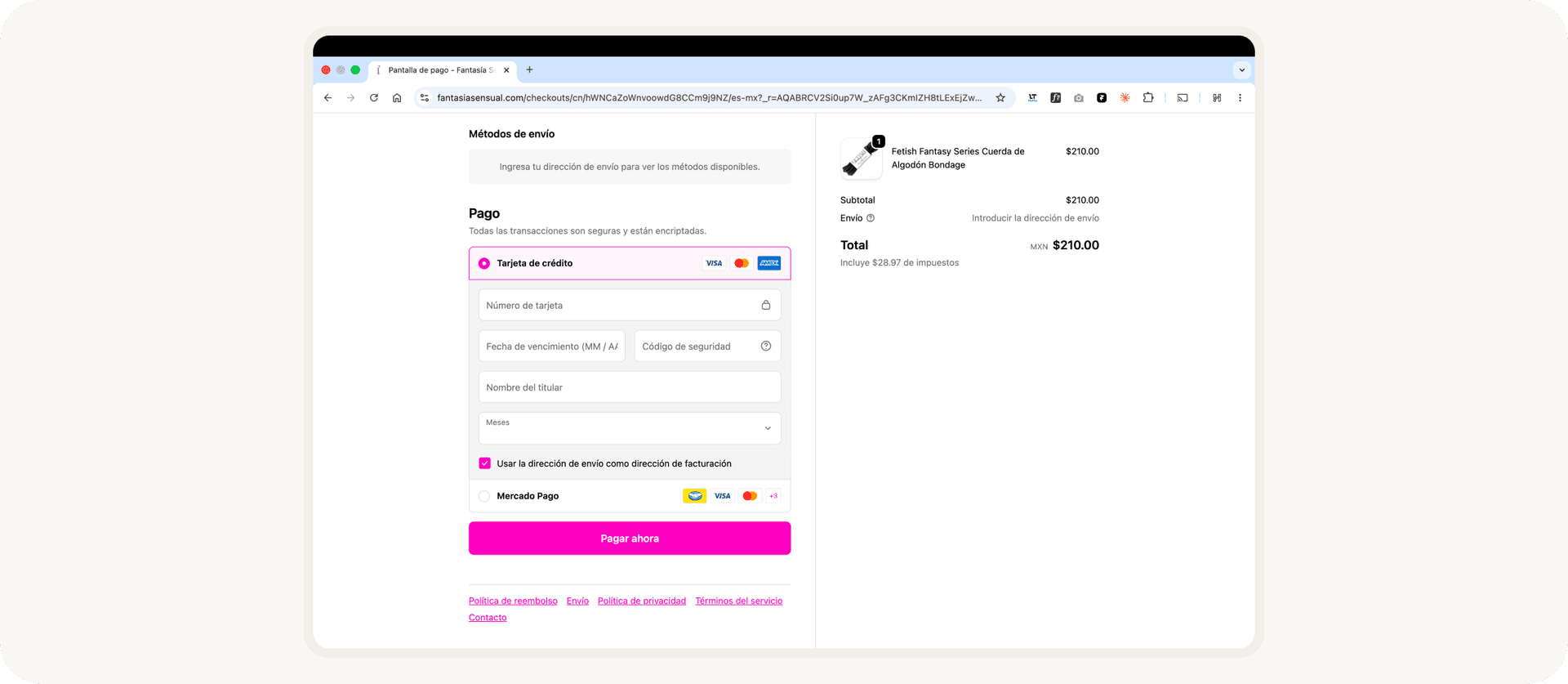Select Mercado Pago payment option
This screenshot has height=684, width=1568.
click(484, 496)
